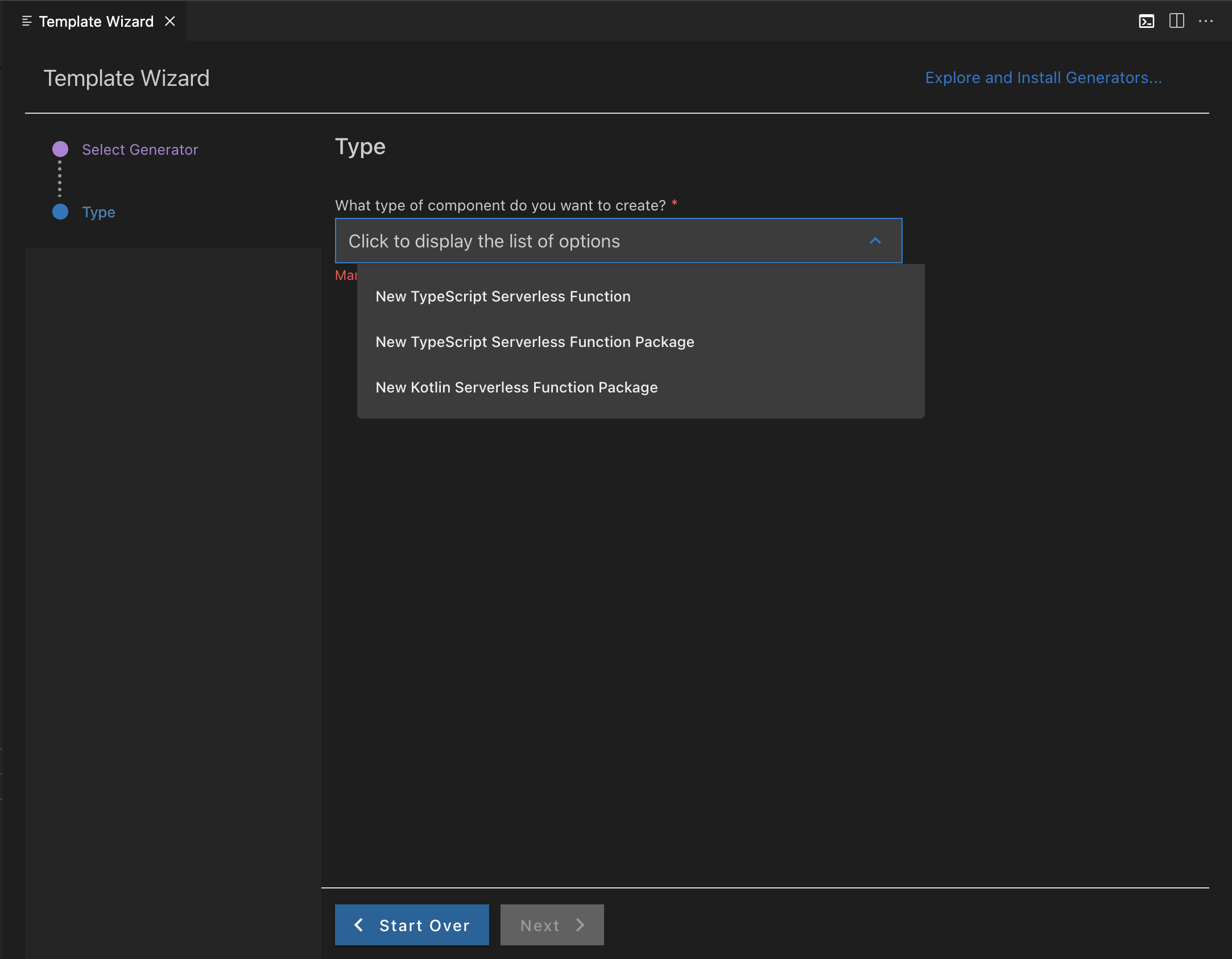Click the close Template Wizard tab icon
The width and height of the screenshot is (1232, 959).
click(x=171, y=22)
